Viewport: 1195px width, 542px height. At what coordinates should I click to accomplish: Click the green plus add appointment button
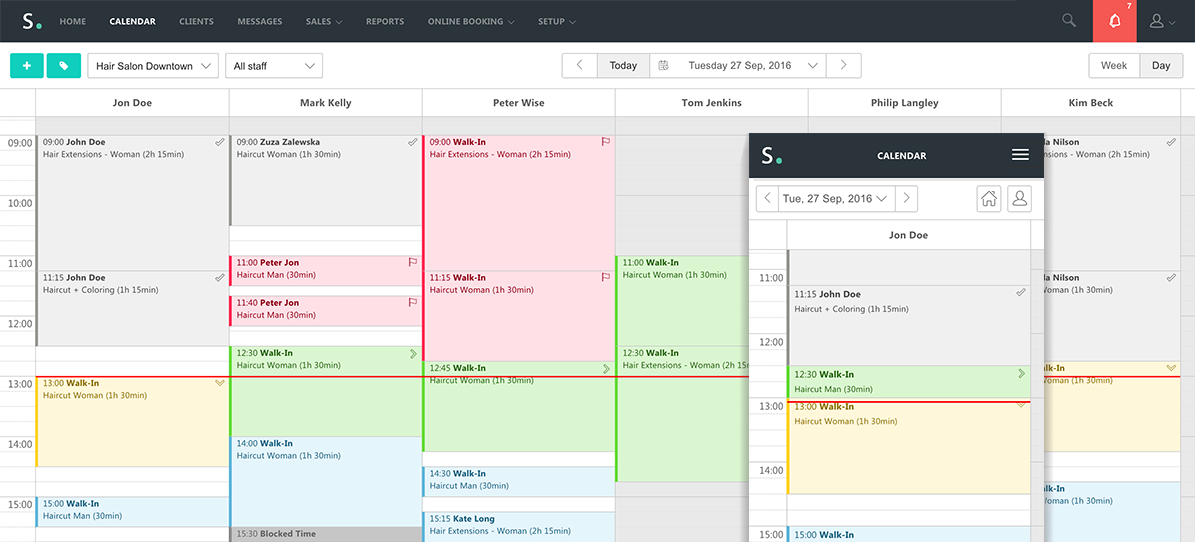click(x=26, y=66)
